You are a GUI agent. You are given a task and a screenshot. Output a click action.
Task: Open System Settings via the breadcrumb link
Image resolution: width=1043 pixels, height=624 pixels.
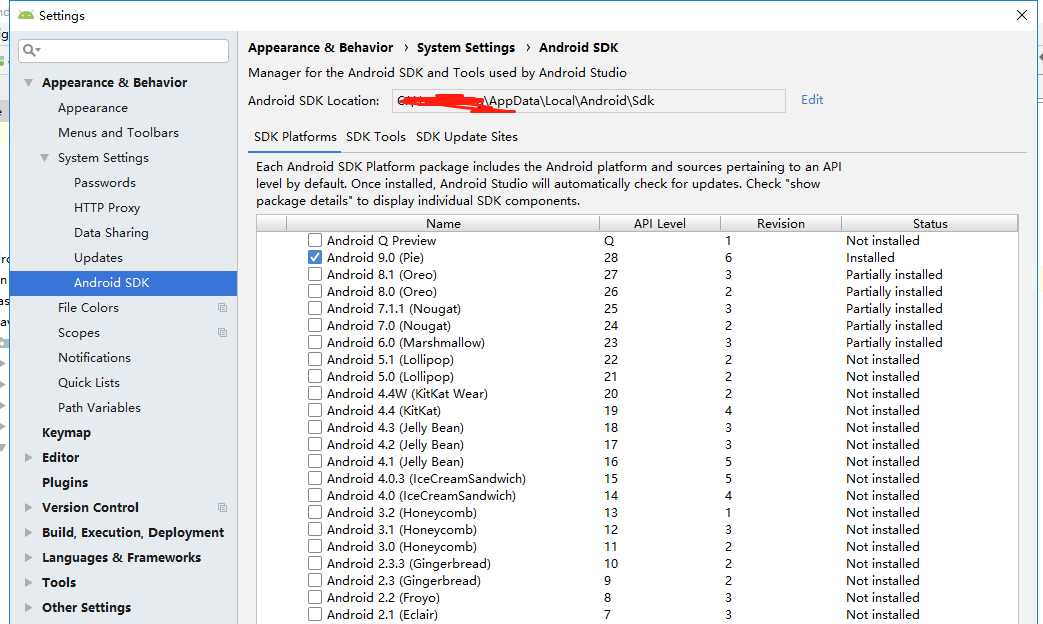coord(466,47)
